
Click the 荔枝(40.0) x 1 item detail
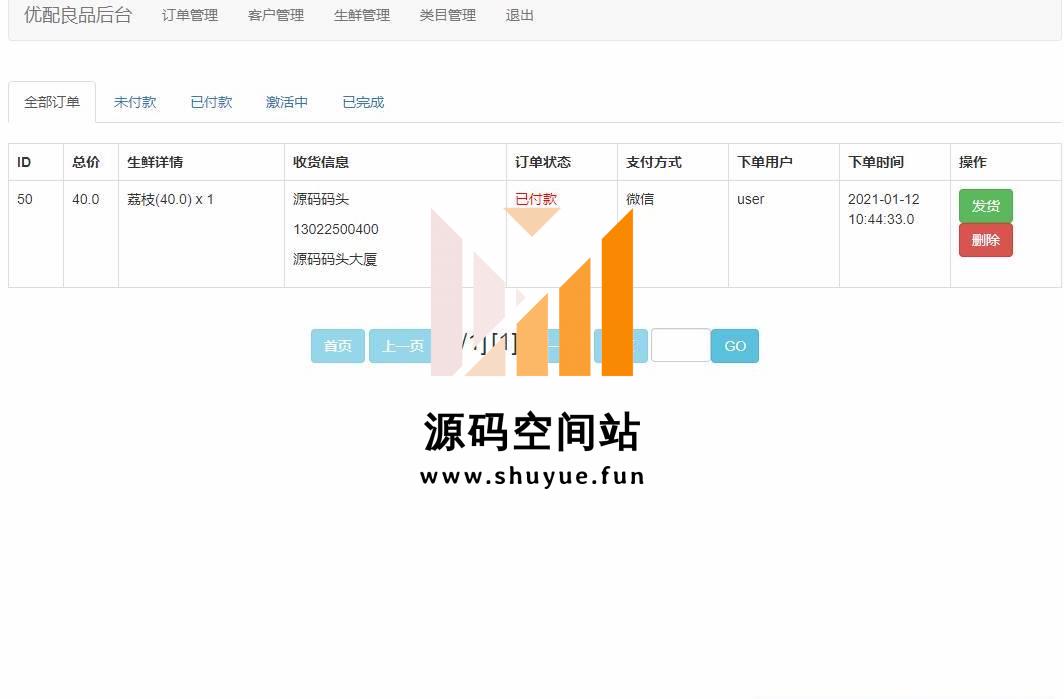tap(170, 200)
